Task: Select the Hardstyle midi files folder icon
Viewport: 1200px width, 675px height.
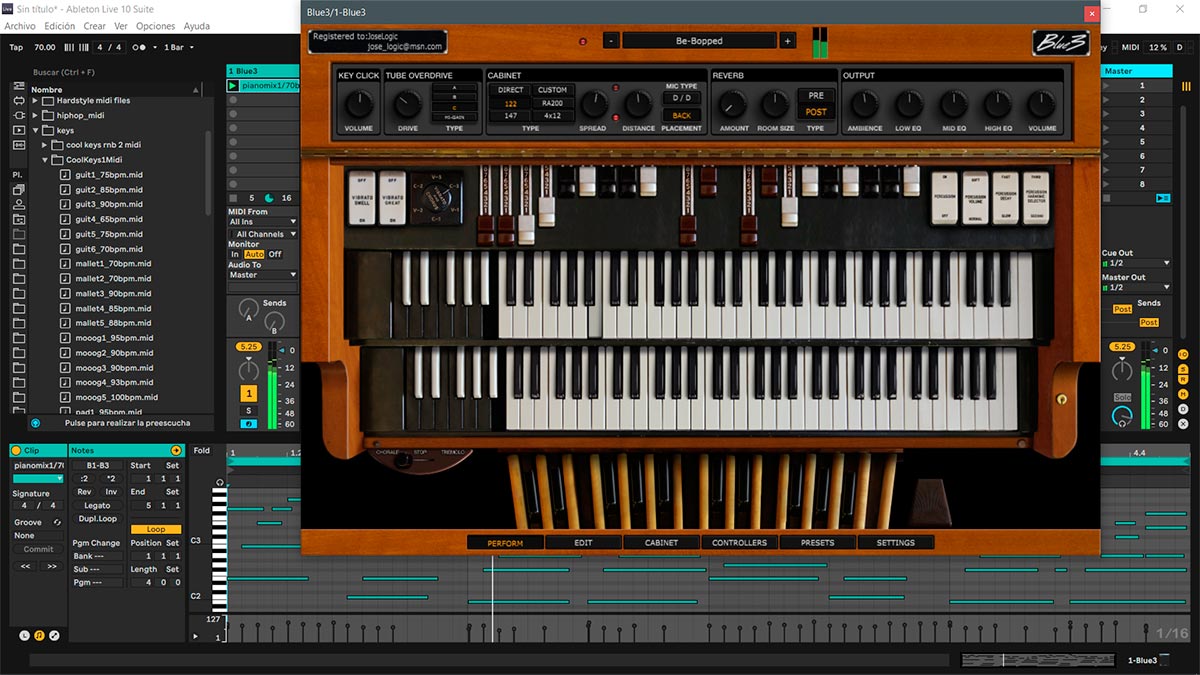Action: (48, 101)
